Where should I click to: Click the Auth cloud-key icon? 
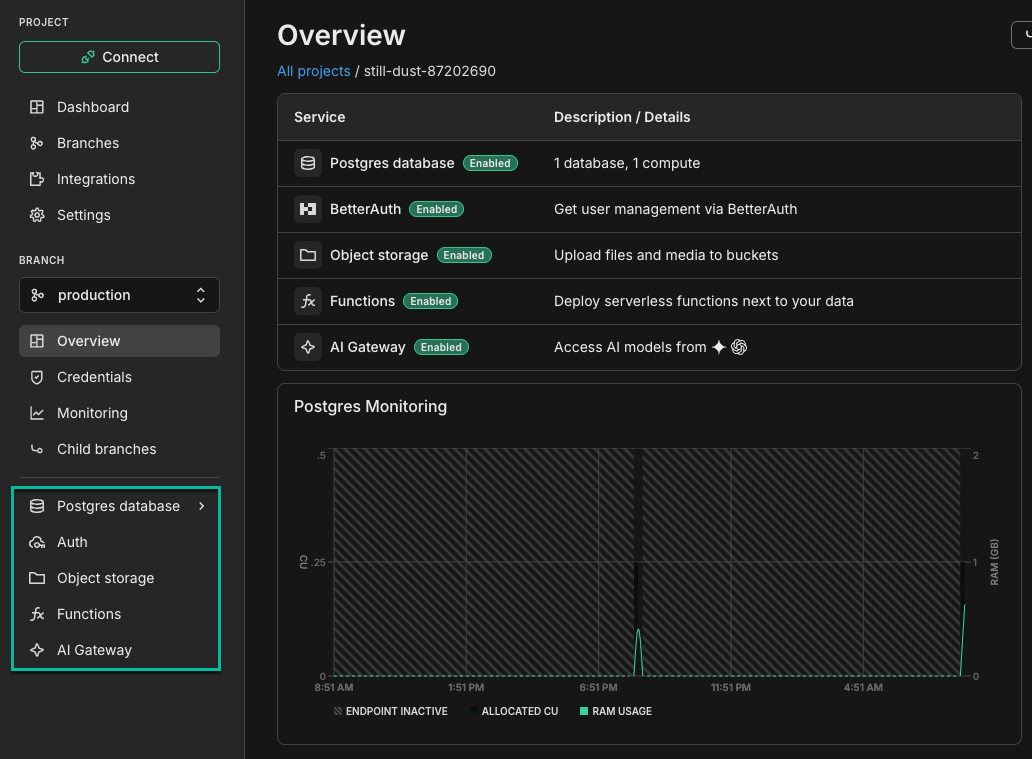[x=37, y=542]
